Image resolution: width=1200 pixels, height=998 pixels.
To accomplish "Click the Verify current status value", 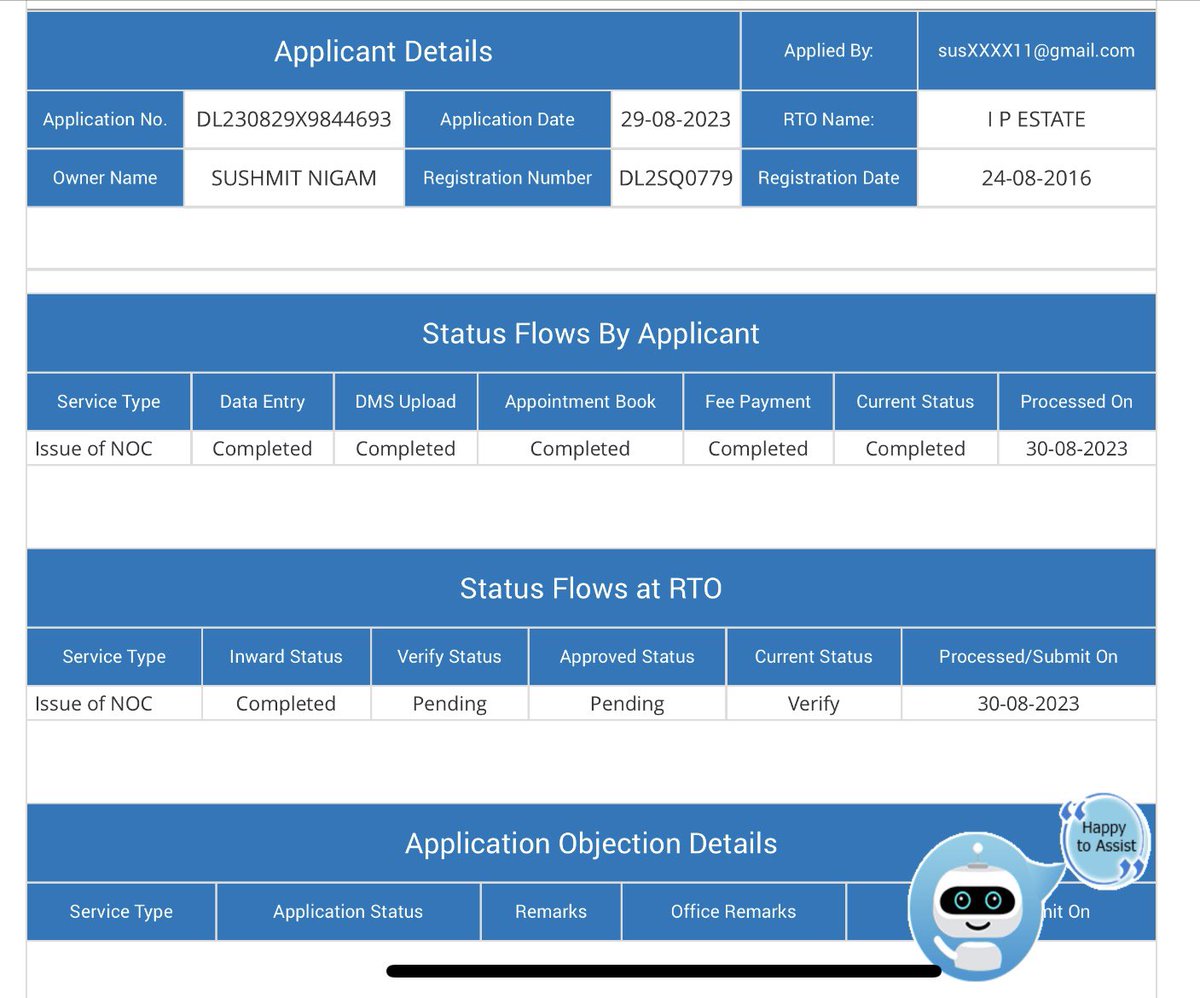I will coord(814,703).
